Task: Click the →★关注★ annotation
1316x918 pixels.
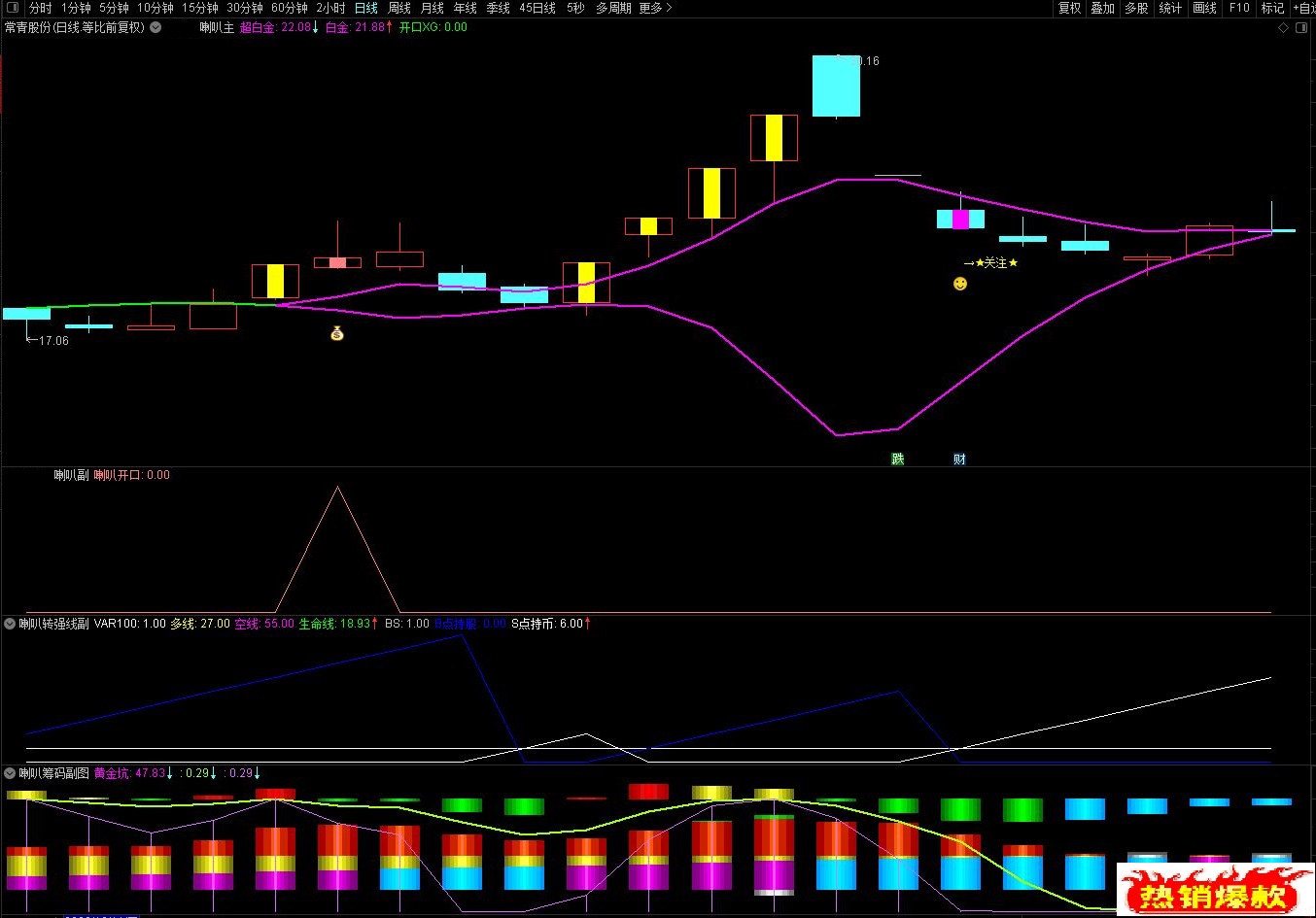Action: coord(990,263)
